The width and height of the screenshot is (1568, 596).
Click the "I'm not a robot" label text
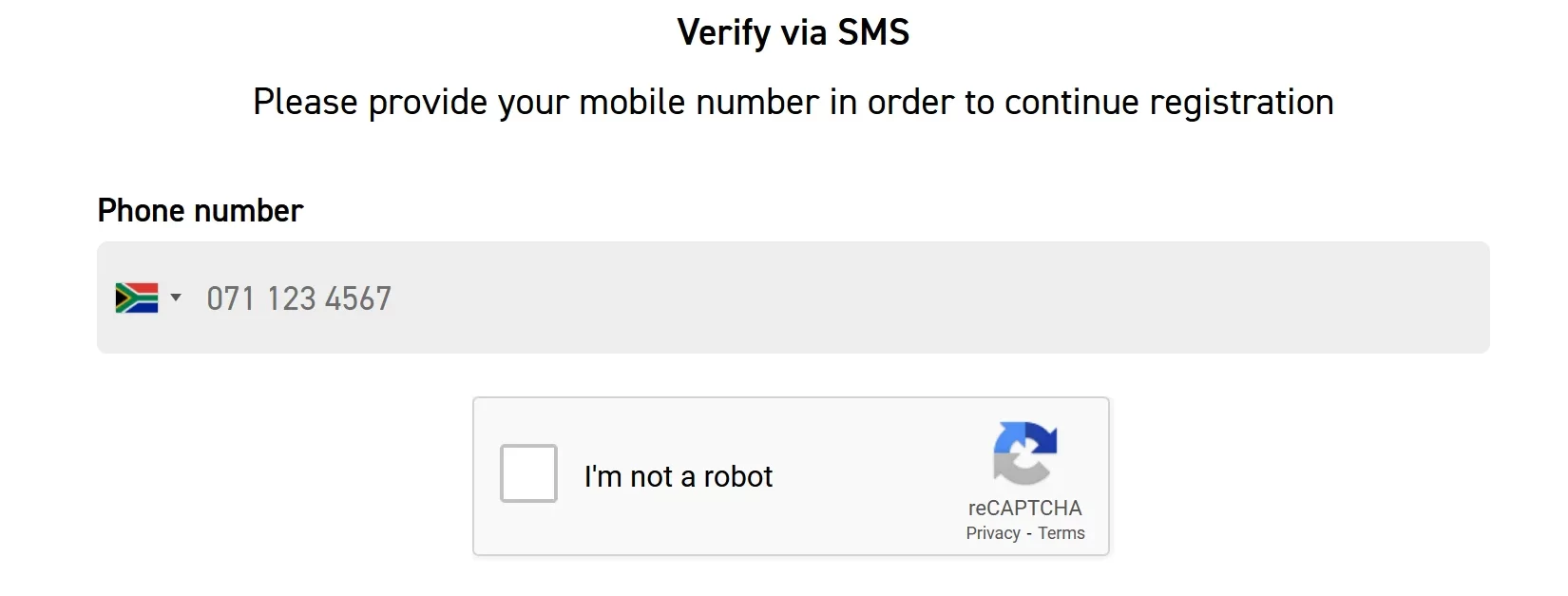679,476
